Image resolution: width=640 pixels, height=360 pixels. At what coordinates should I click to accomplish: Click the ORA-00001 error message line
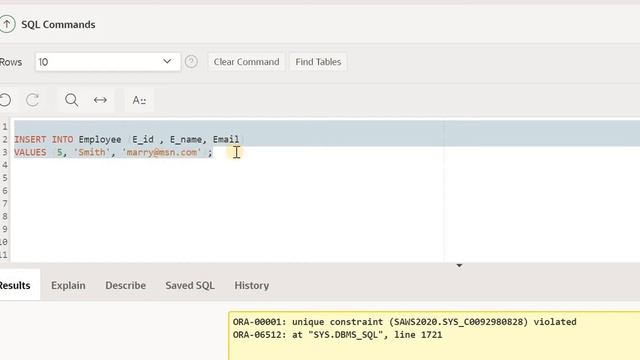404,322
